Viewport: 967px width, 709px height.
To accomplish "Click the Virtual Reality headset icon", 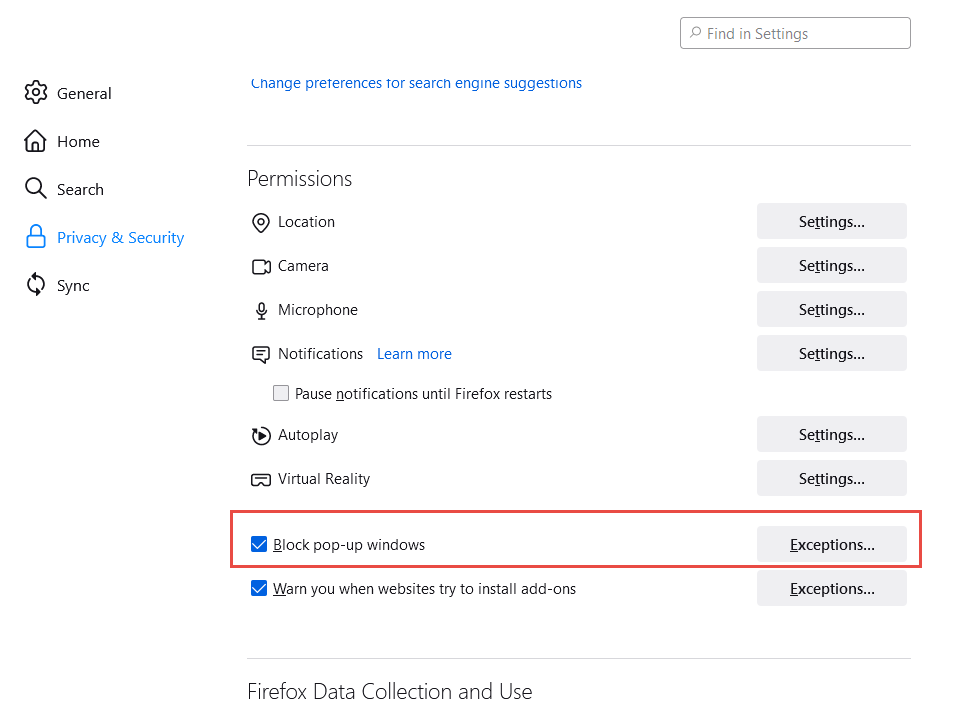I will (261, 479).
